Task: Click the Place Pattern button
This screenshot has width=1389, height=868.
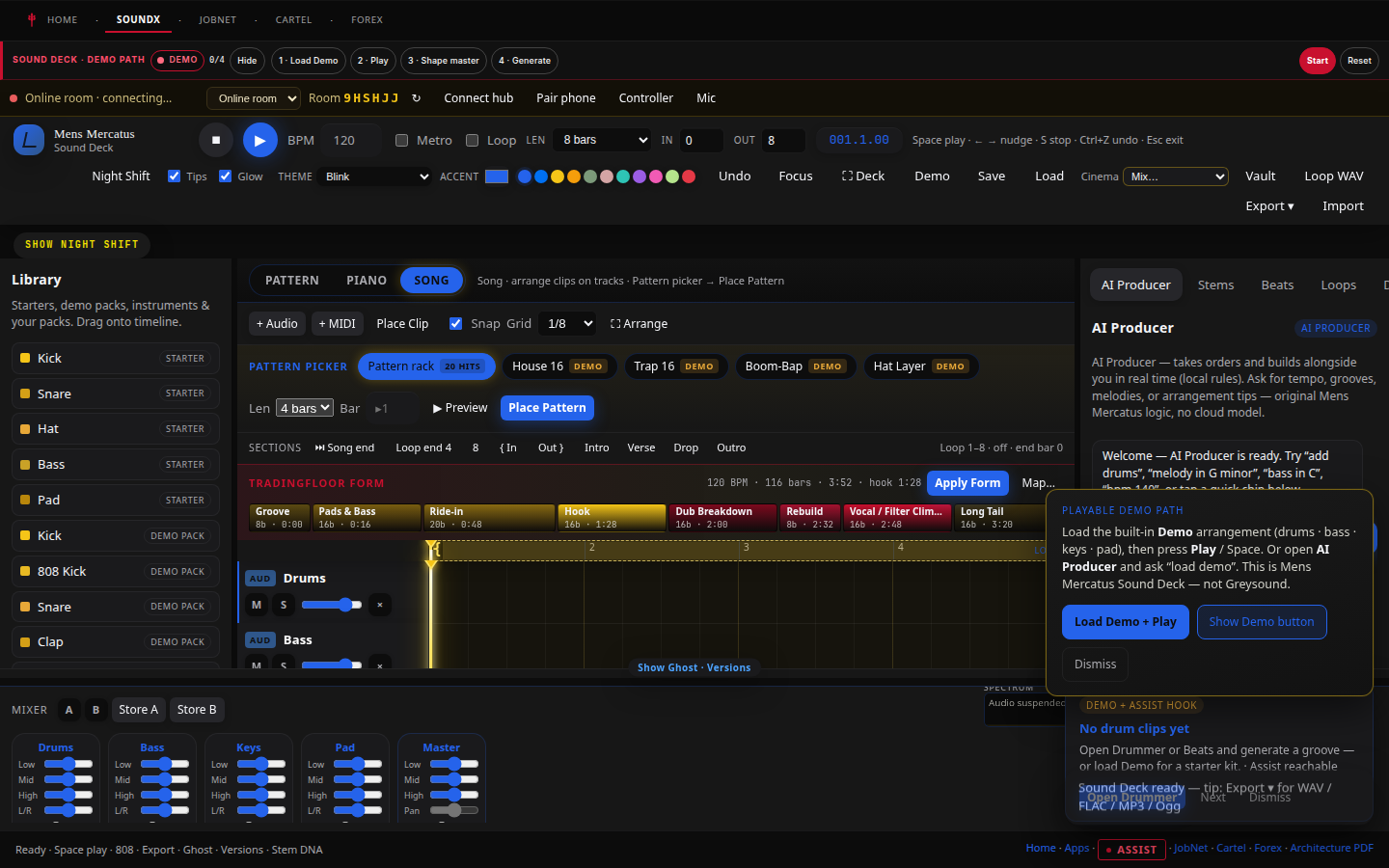Action: 547,408
